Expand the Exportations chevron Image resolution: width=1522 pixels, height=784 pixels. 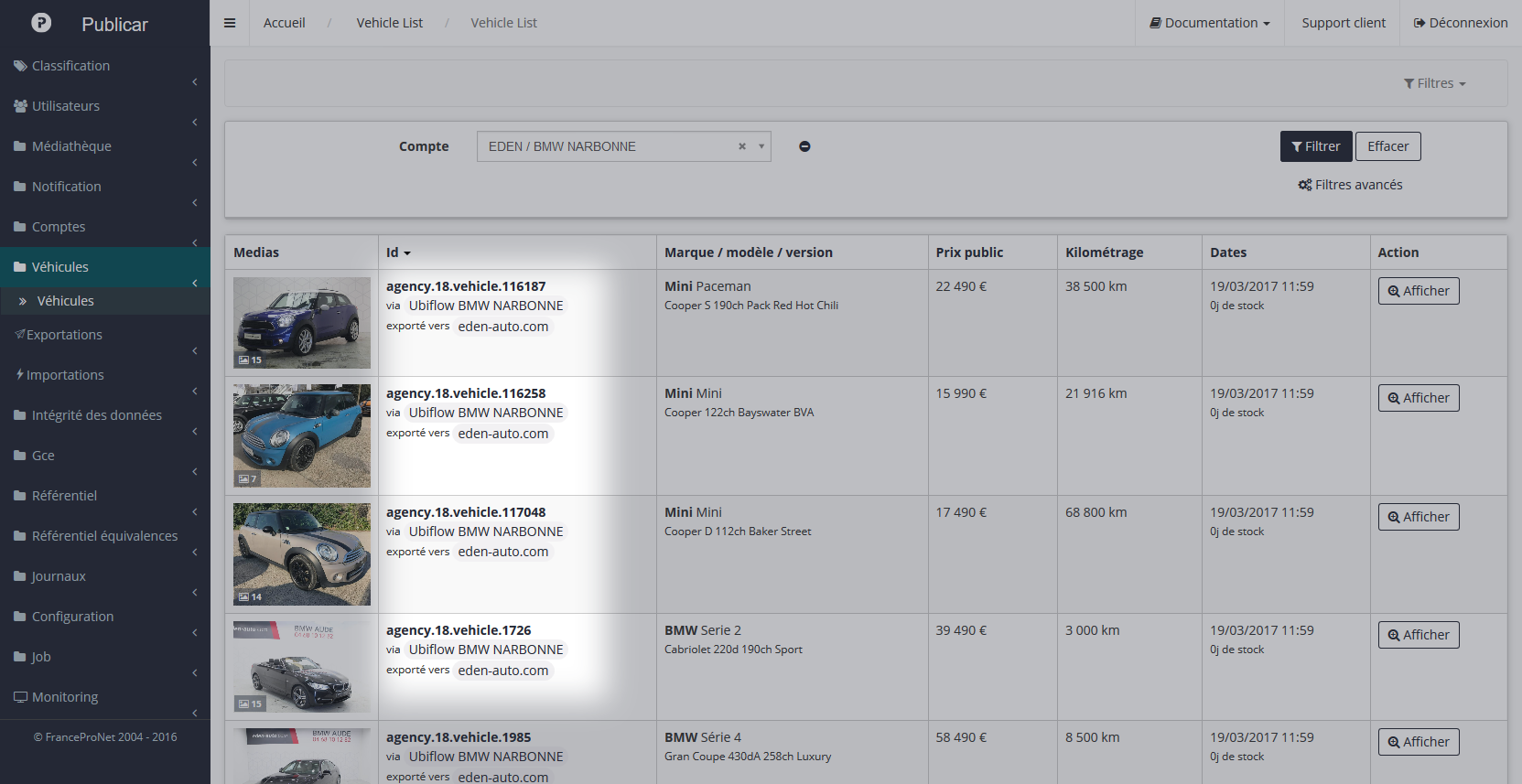click(195, 351)
